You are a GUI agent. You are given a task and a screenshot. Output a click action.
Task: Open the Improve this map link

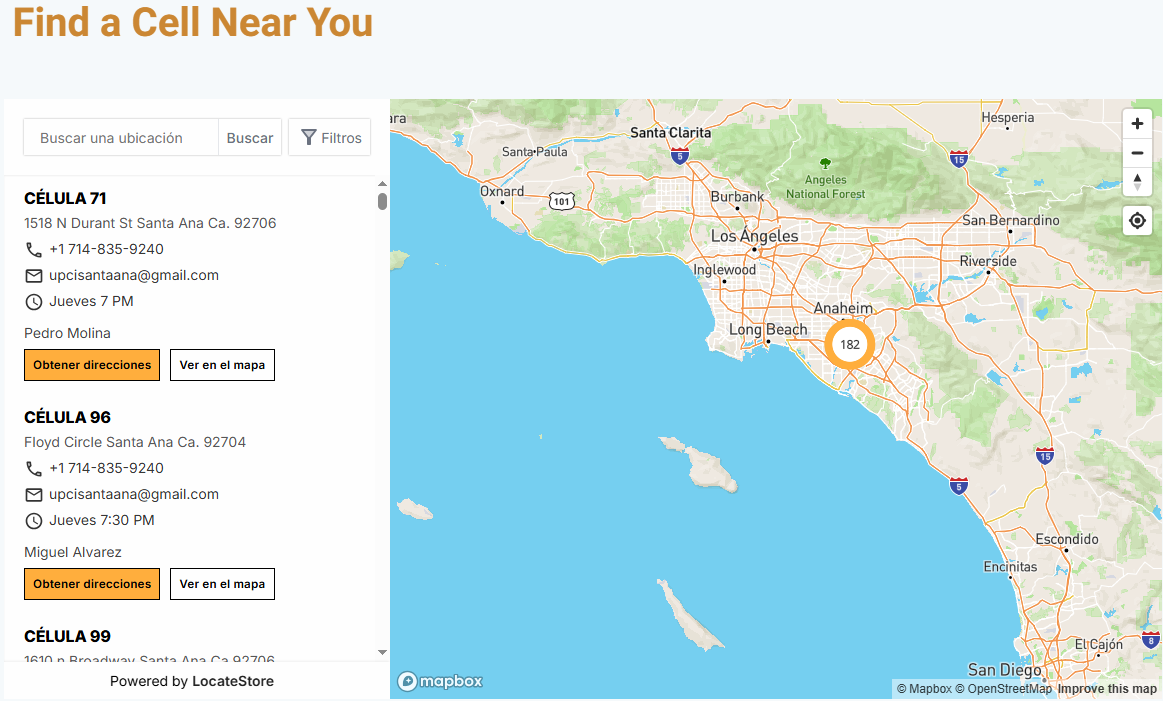click(x=1107, y=689)
